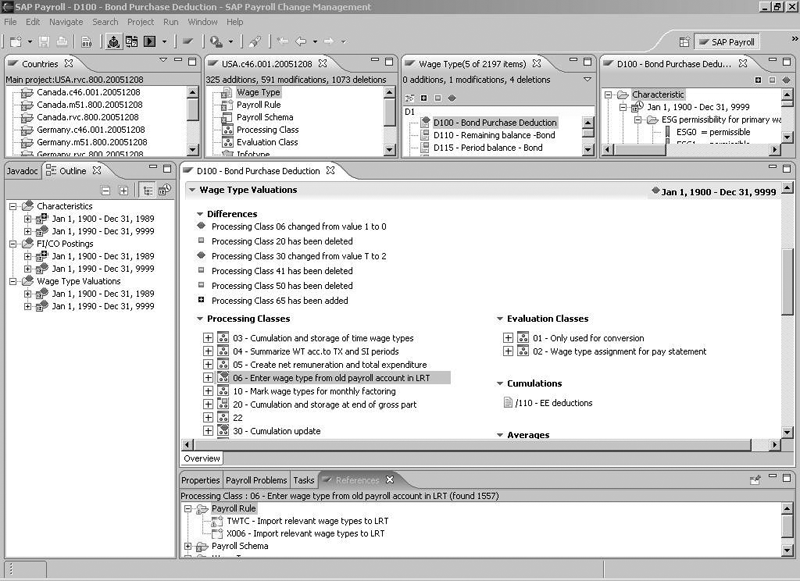Viewport: 800px width, 581px height.
Task: Collapse the Differences section
Action: tap(199, 214)
